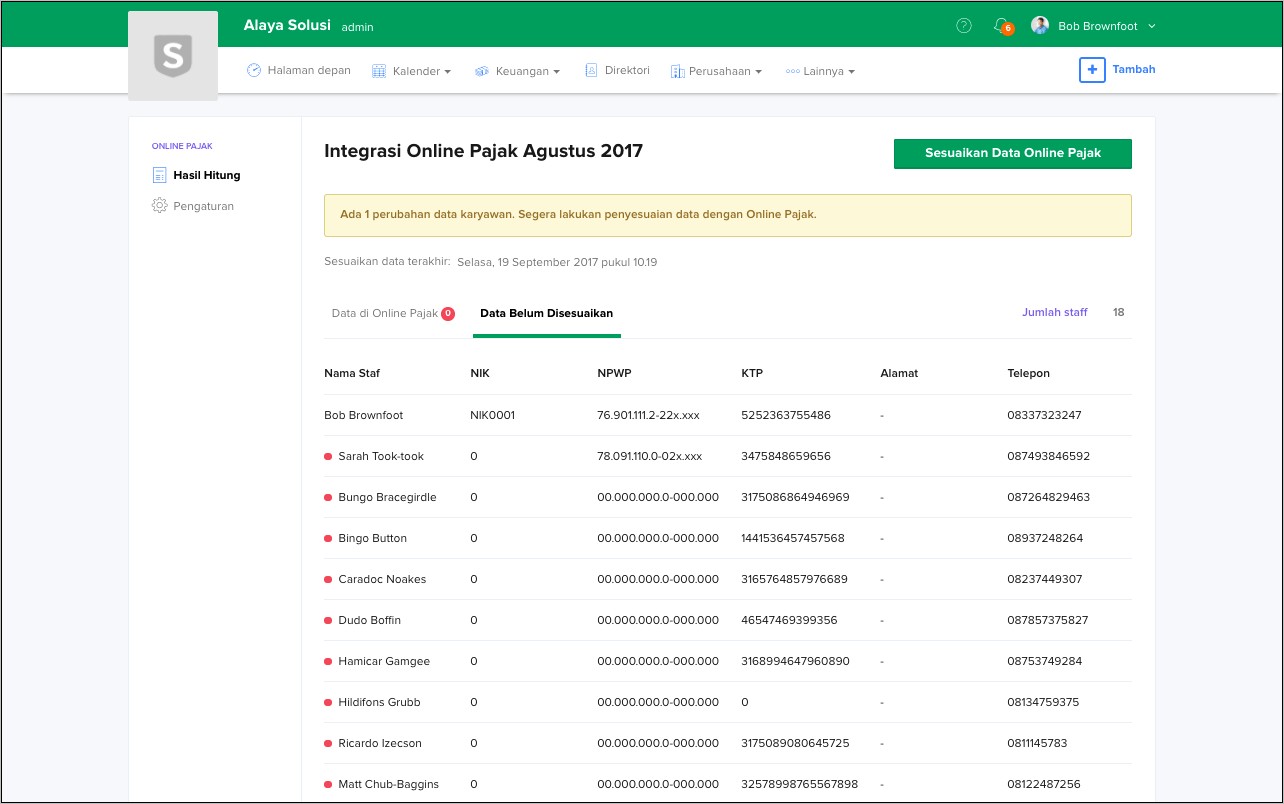Click phone number 087493846592
The height and width of the screenshot is (804, 1284).
coord(1048,456)
